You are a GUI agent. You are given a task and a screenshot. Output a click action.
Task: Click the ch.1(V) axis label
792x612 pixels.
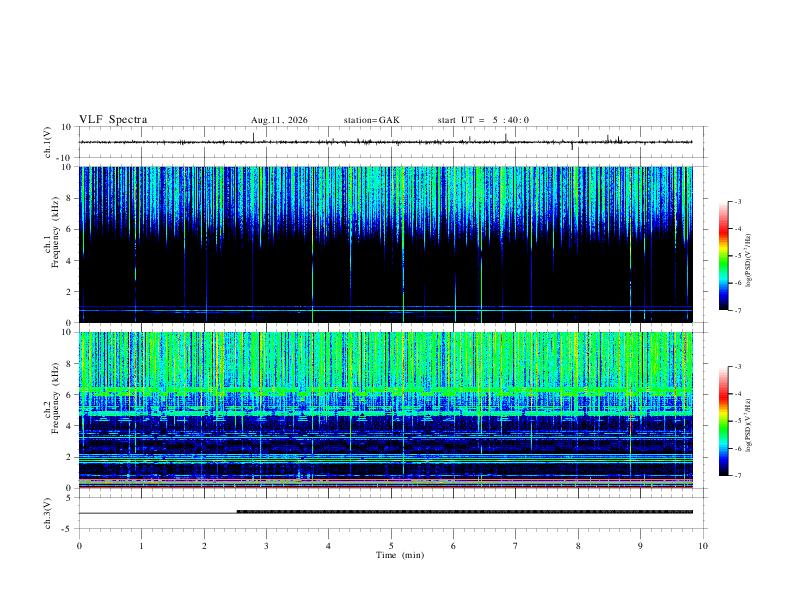(48, 142)
